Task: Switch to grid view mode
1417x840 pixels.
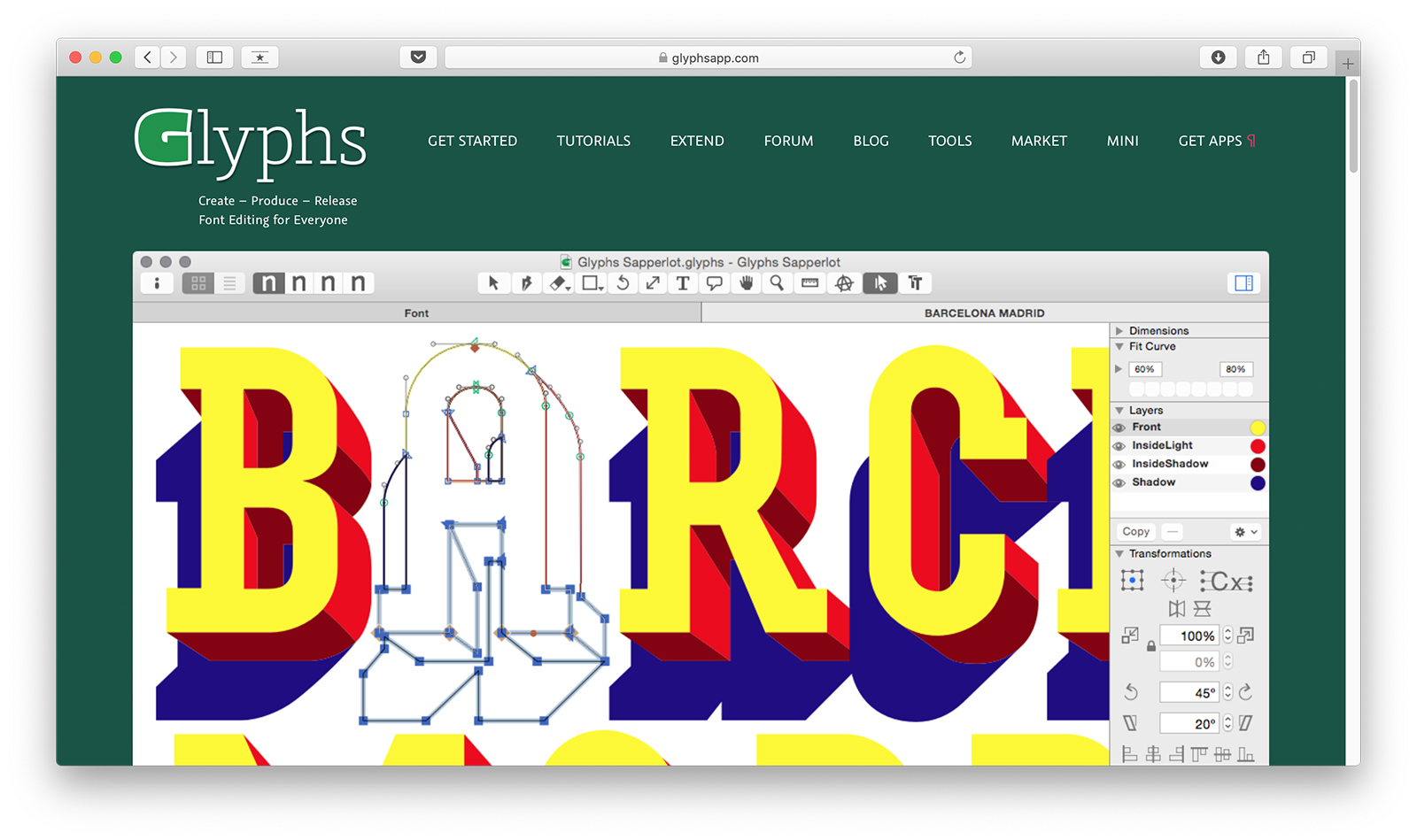Action: (x=198, y=283)
